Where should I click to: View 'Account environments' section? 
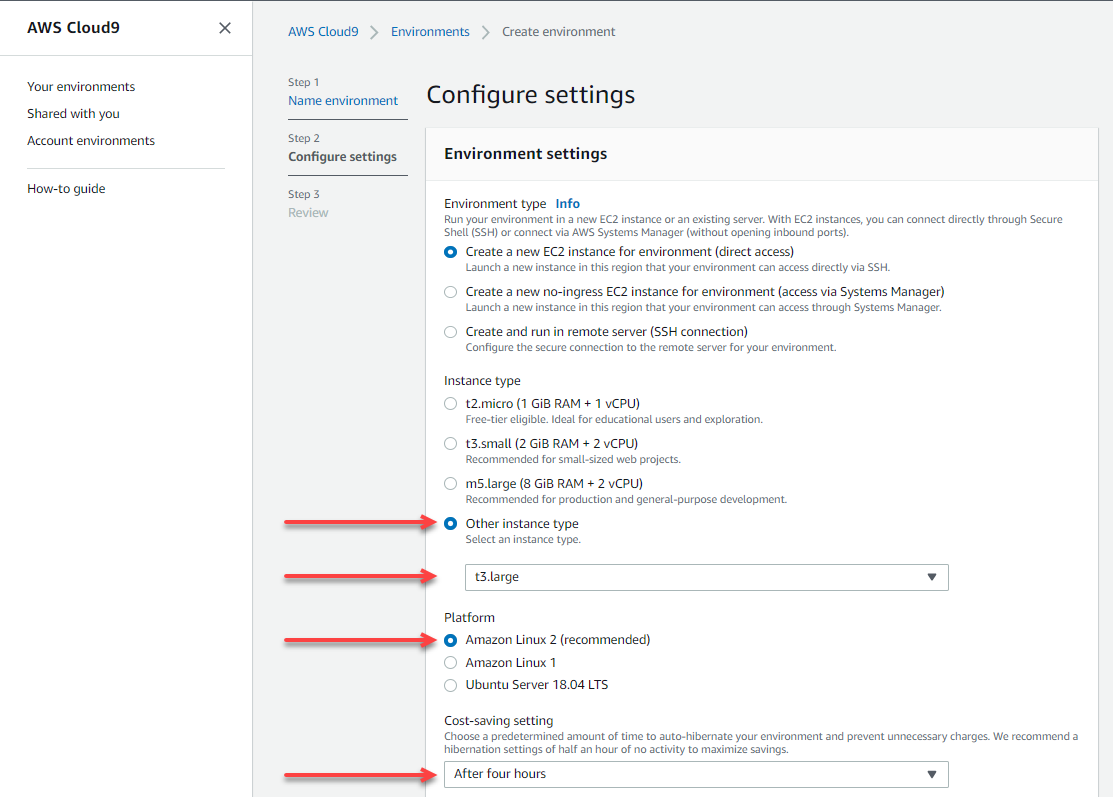pos(90,140)
